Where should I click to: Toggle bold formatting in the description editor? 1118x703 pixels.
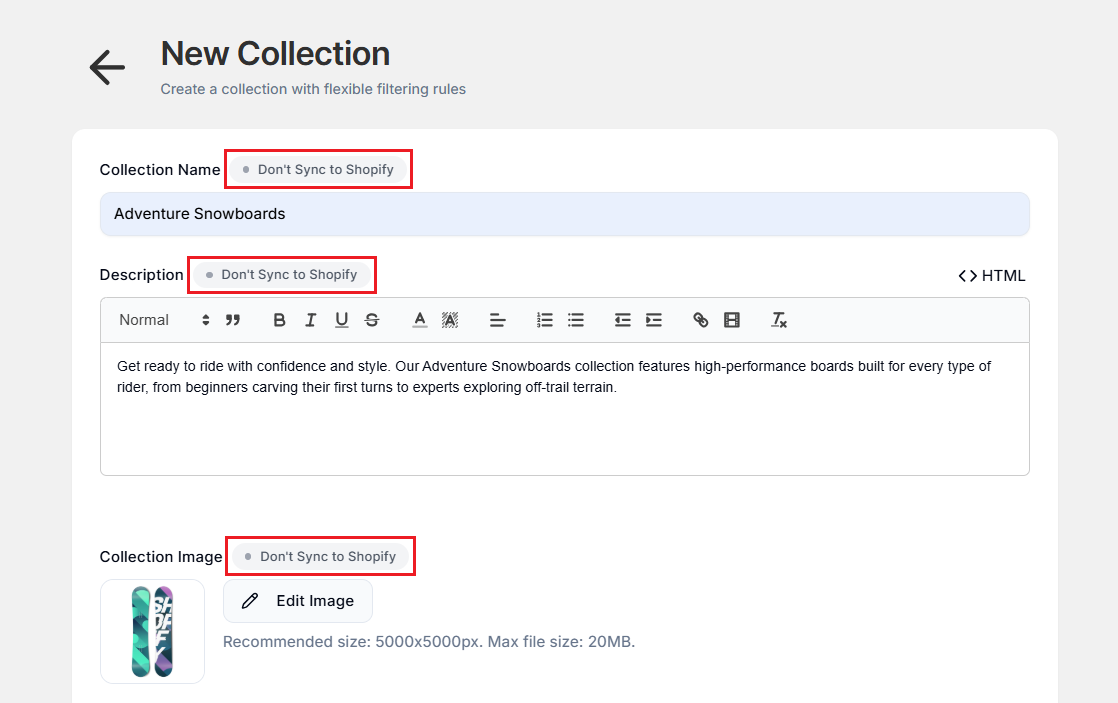click(279, 320)
